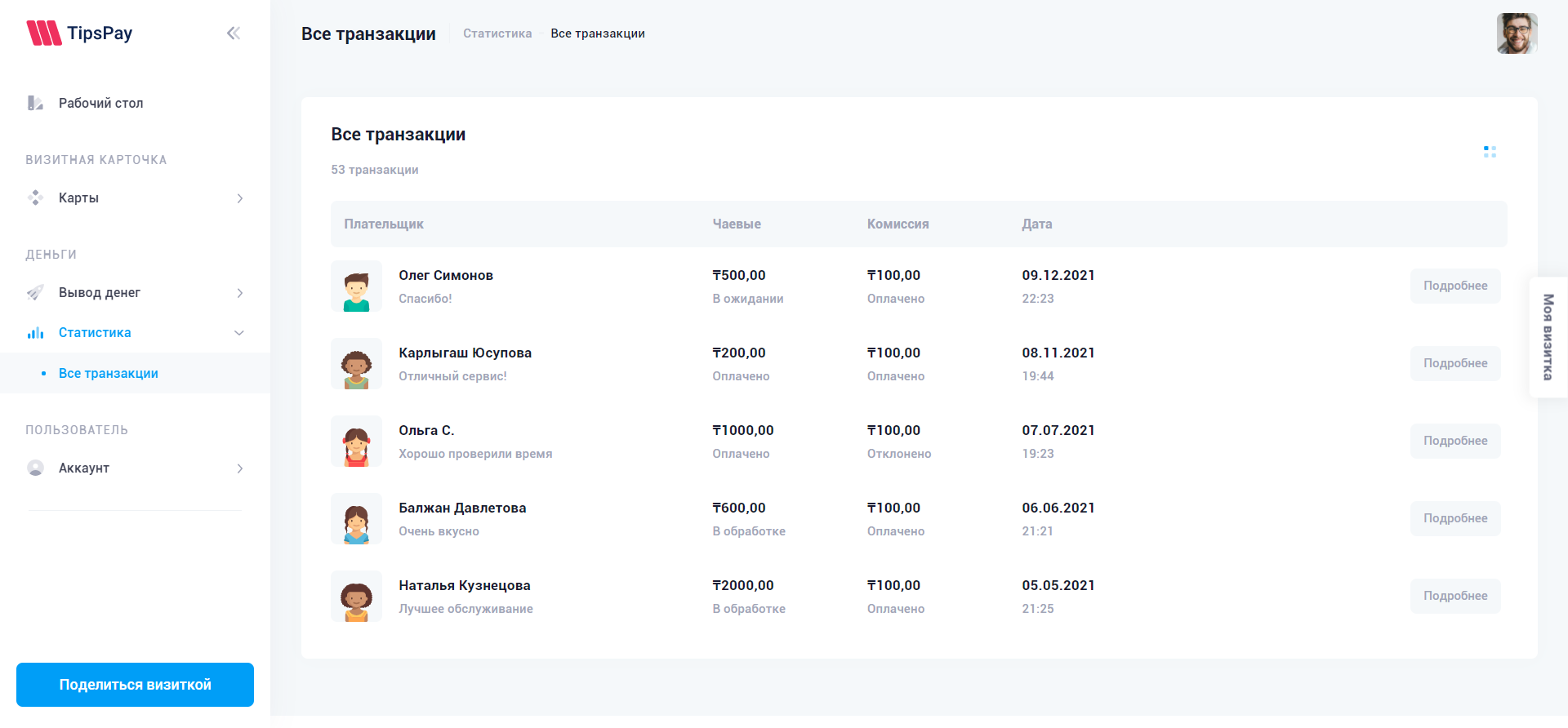Open the four-dot options icon in transactions card

(x=1490, y=152)
